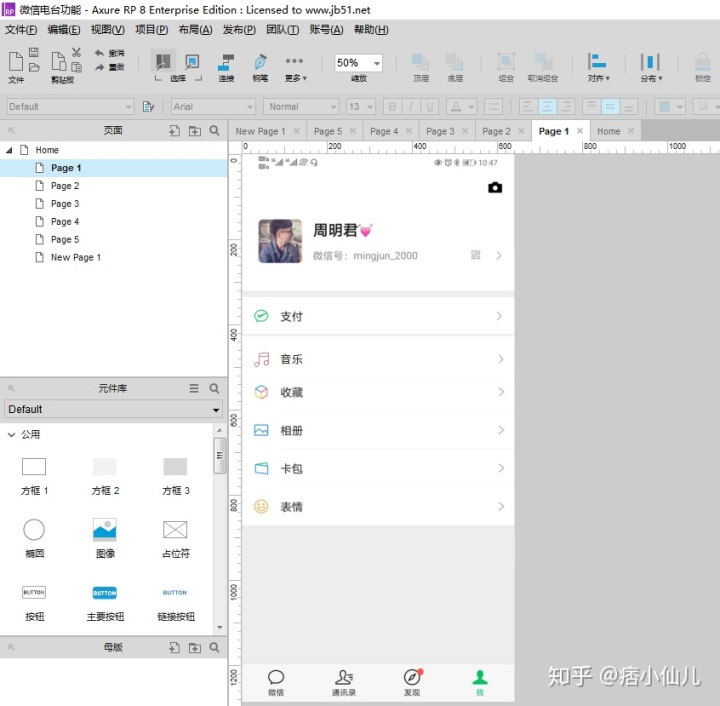Collapse the 公用 widget category

coord(11,434)
